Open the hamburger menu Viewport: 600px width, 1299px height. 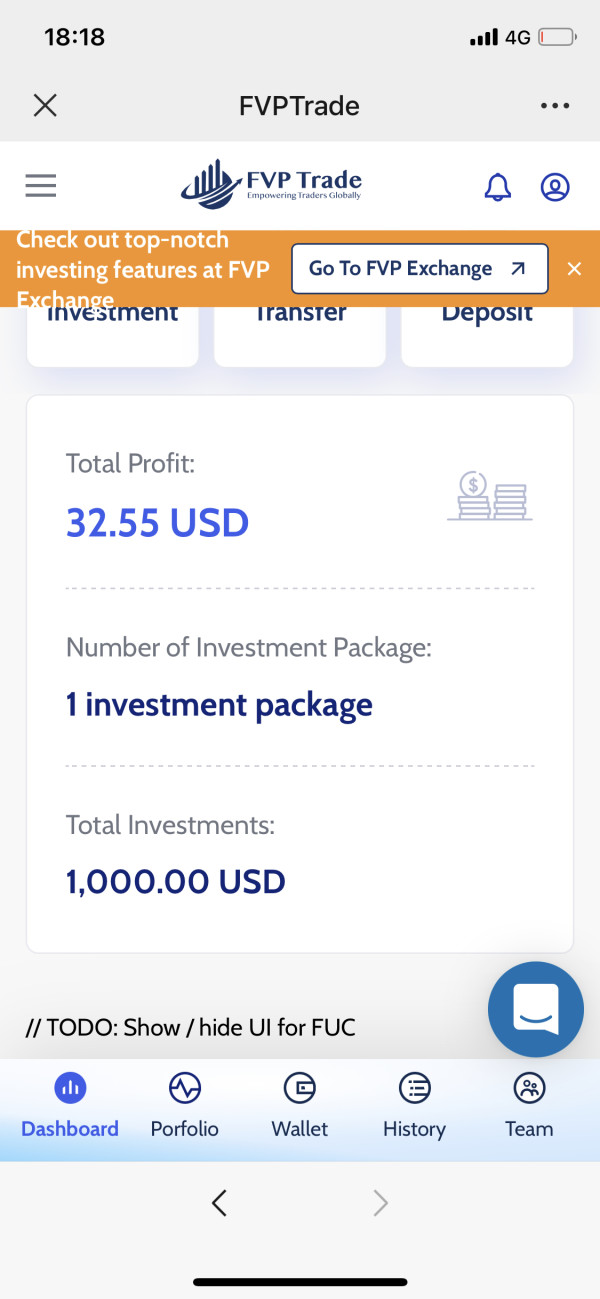click(41, 186)
